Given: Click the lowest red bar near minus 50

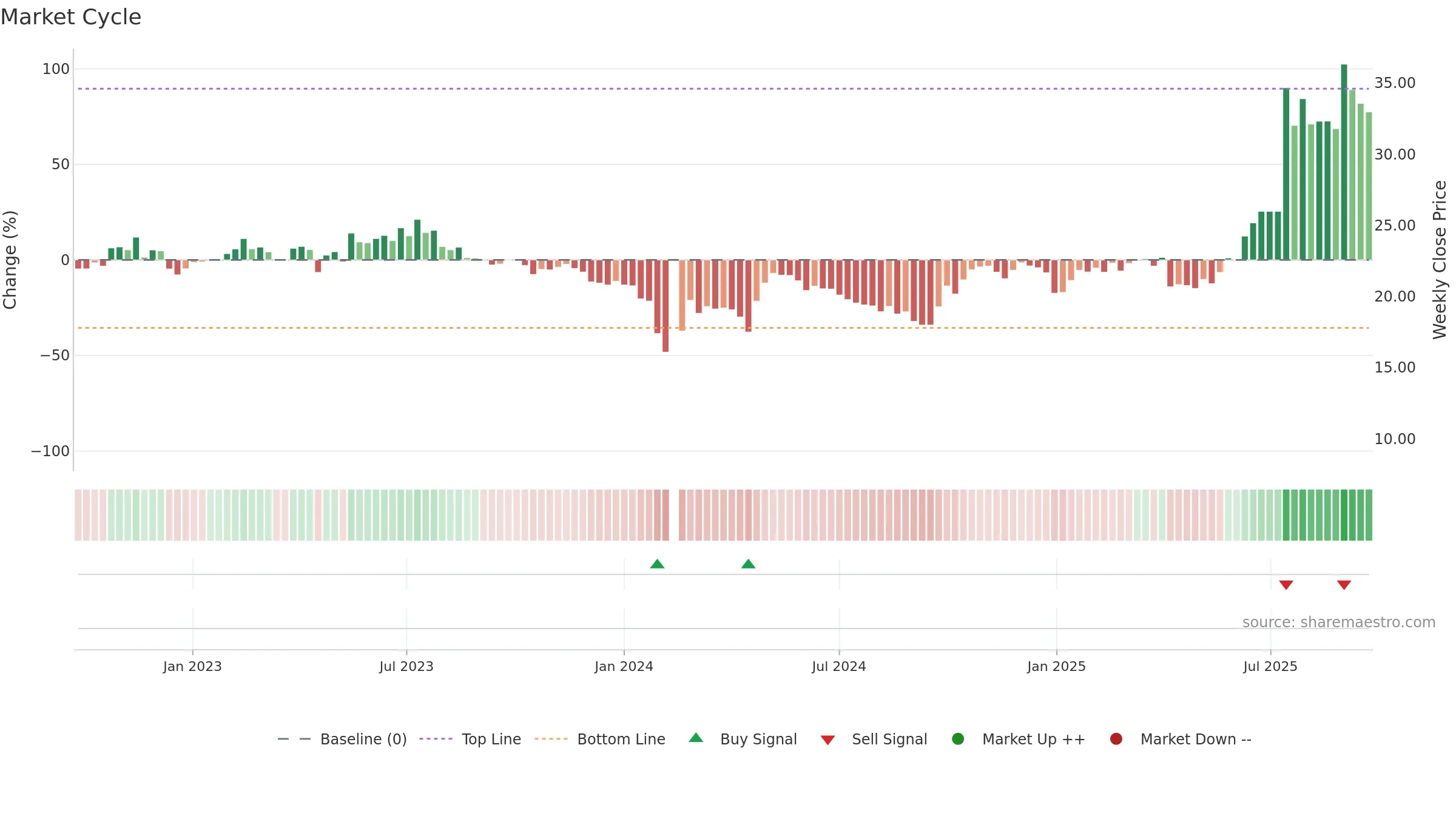Looking at the screenshot, I should click(x=666, y=306).
